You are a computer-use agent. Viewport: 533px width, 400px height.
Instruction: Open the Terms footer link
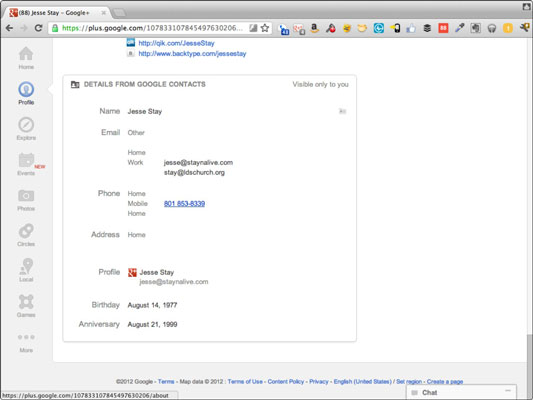(x=166, y=382)
